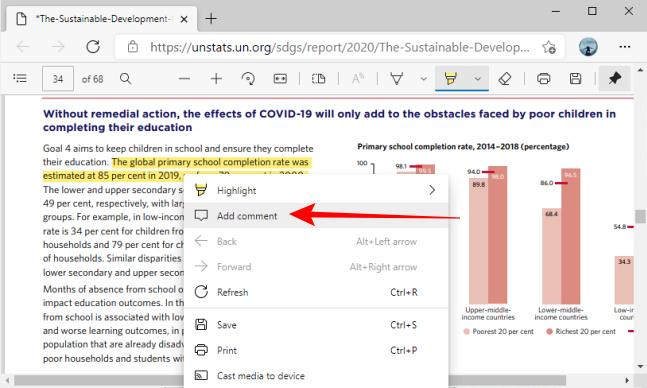Click the chart title Primary school completion rate
This screenshot has width=647, height=388.
463,147
